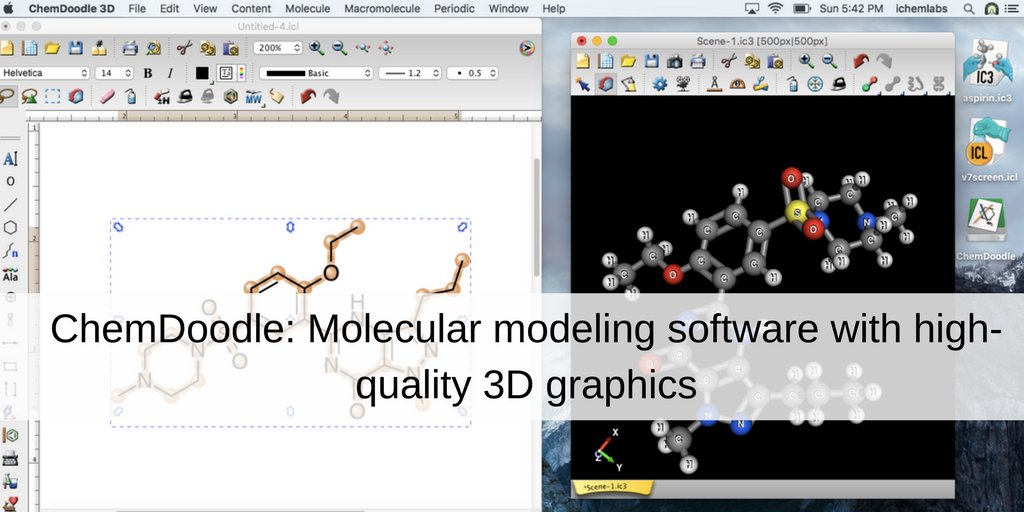Open the Periodic menu
The width and height of the screenshot is (1024, 512).
coord(455,8)
